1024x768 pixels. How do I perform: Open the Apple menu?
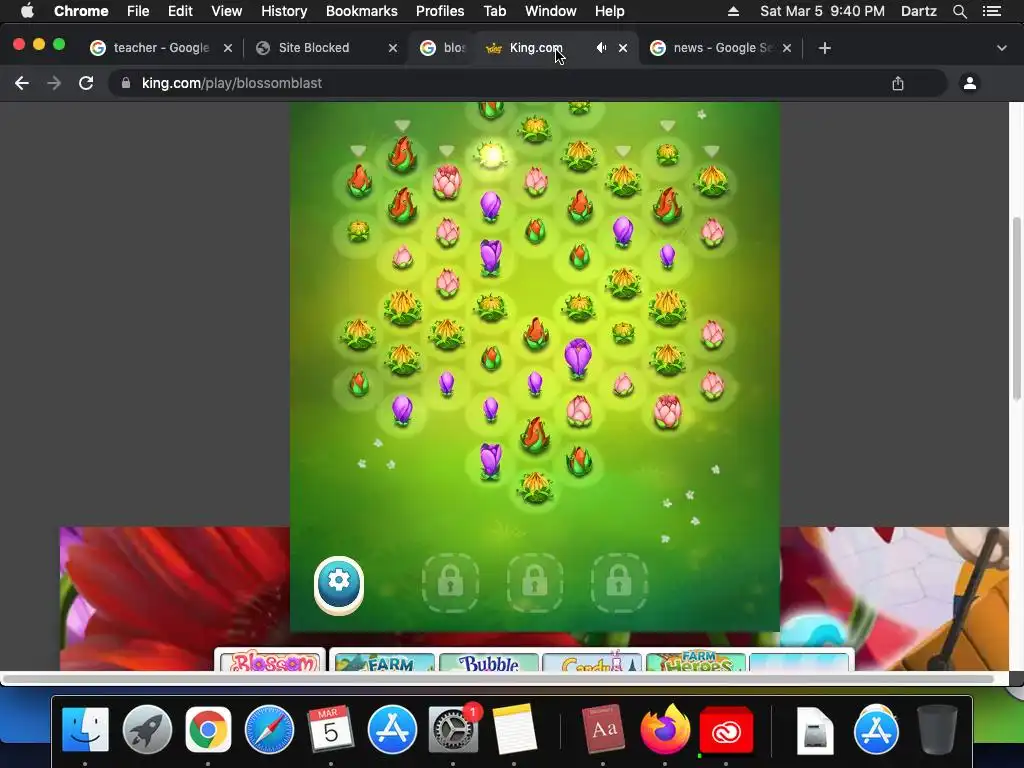click(x=27, y=11)
